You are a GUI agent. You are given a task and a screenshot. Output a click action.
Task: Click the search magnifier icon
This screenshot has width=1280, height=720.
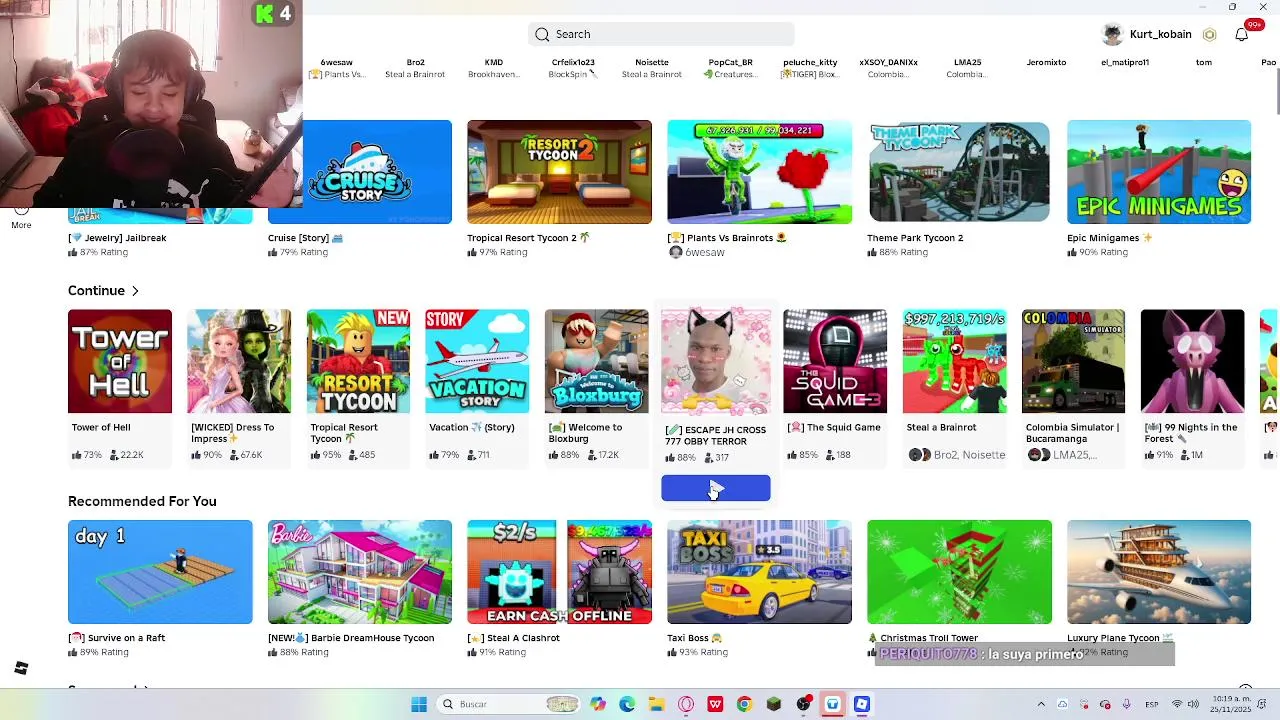[x=542, y=34]
